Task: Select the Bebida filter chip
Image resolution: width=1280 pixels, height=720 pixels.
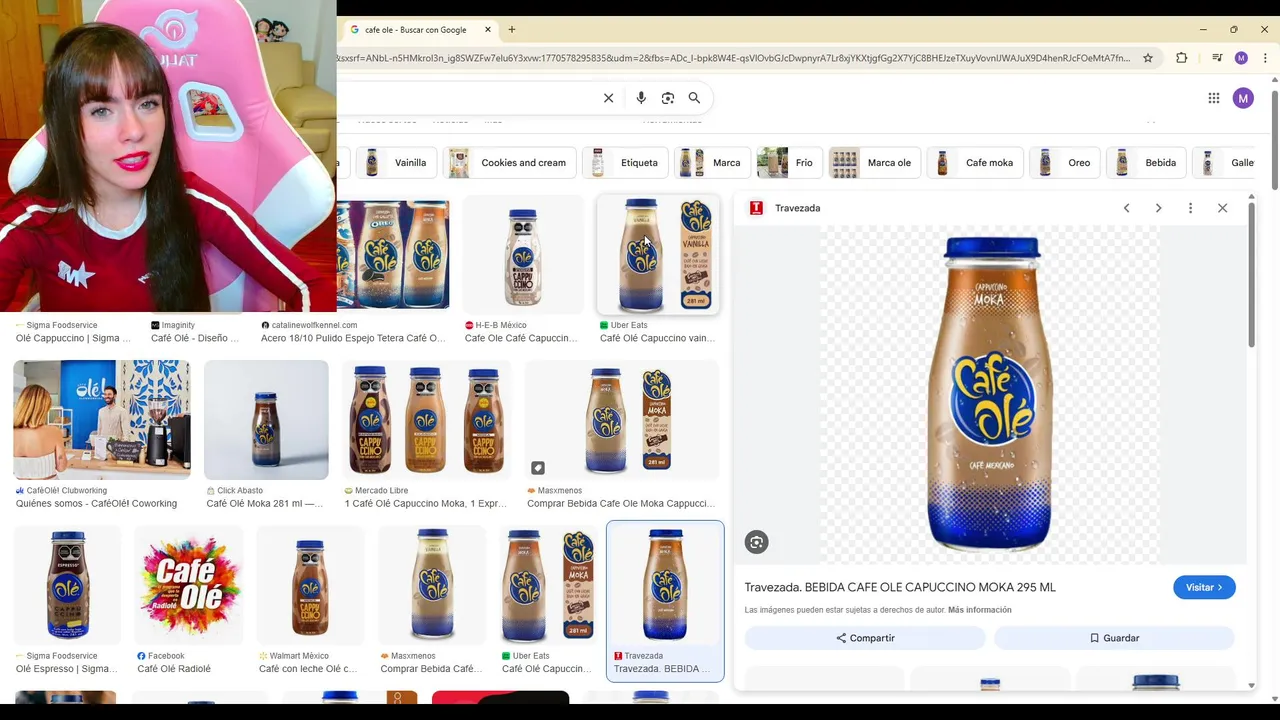Action: point(1146,163)
